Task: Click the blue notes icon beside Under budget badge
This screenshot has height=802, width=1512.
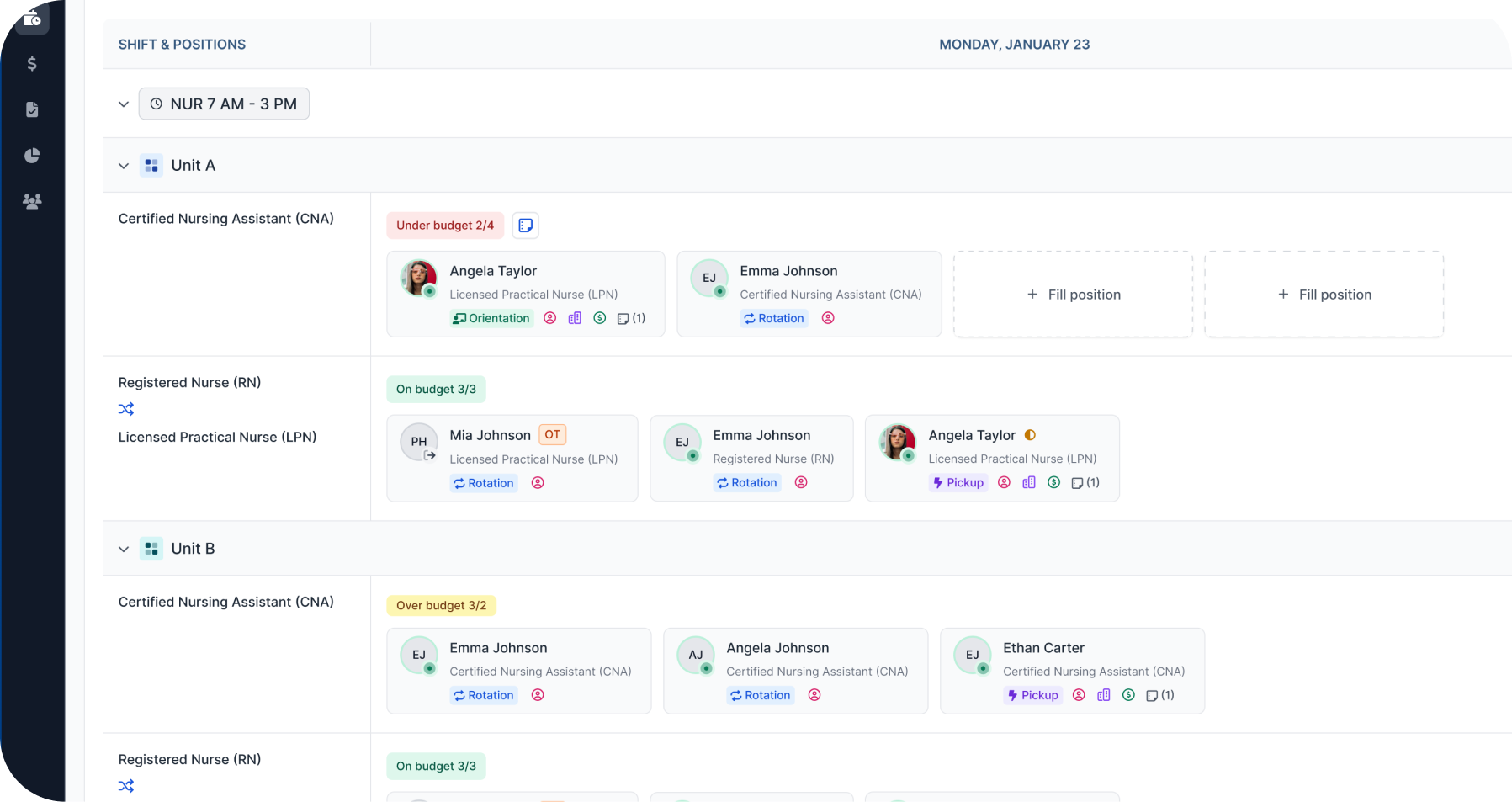Action: [x=525, y=225]
